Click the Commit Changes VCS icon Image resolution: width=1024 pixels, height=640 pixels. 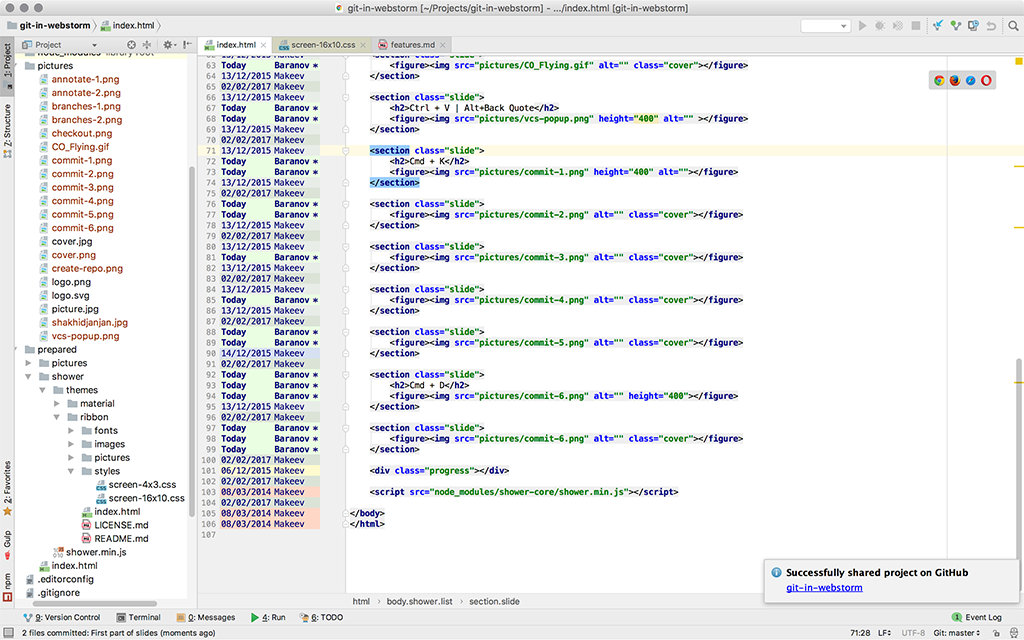[955, 25]
